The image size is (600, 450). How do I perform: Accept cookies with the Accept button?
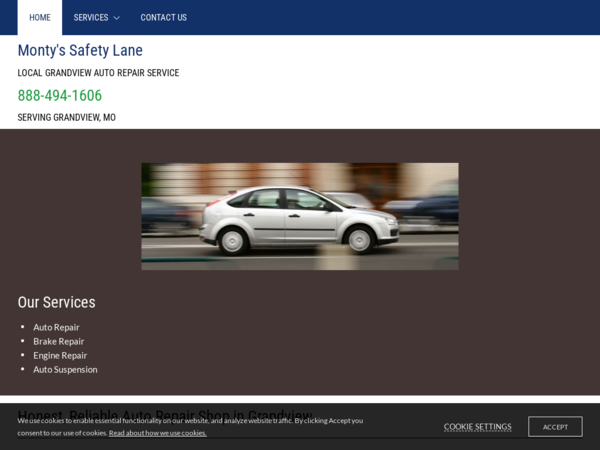(x=555, y=427)
